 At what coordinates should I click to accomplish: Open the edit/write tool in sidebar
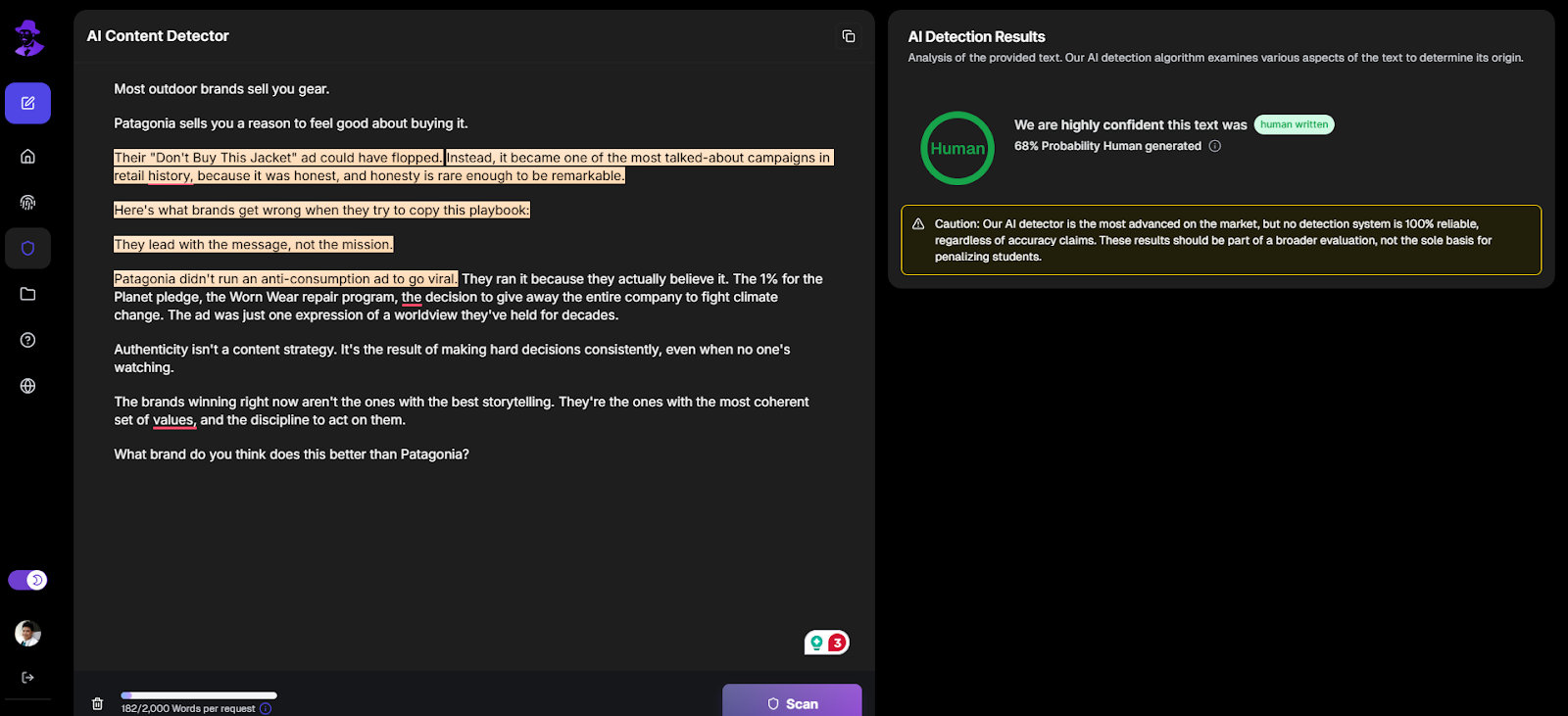pyautogui.click(x=27, y=103)
